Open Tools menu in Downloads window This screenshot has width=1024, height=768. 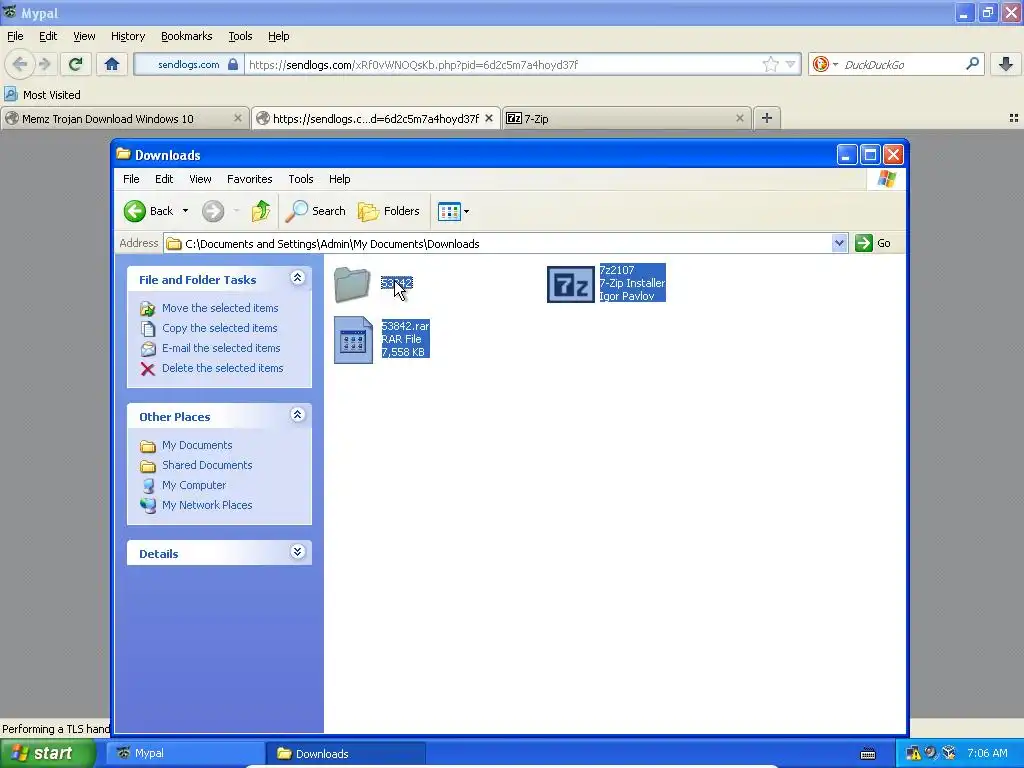pyautogui.click(x=300, y=179)
